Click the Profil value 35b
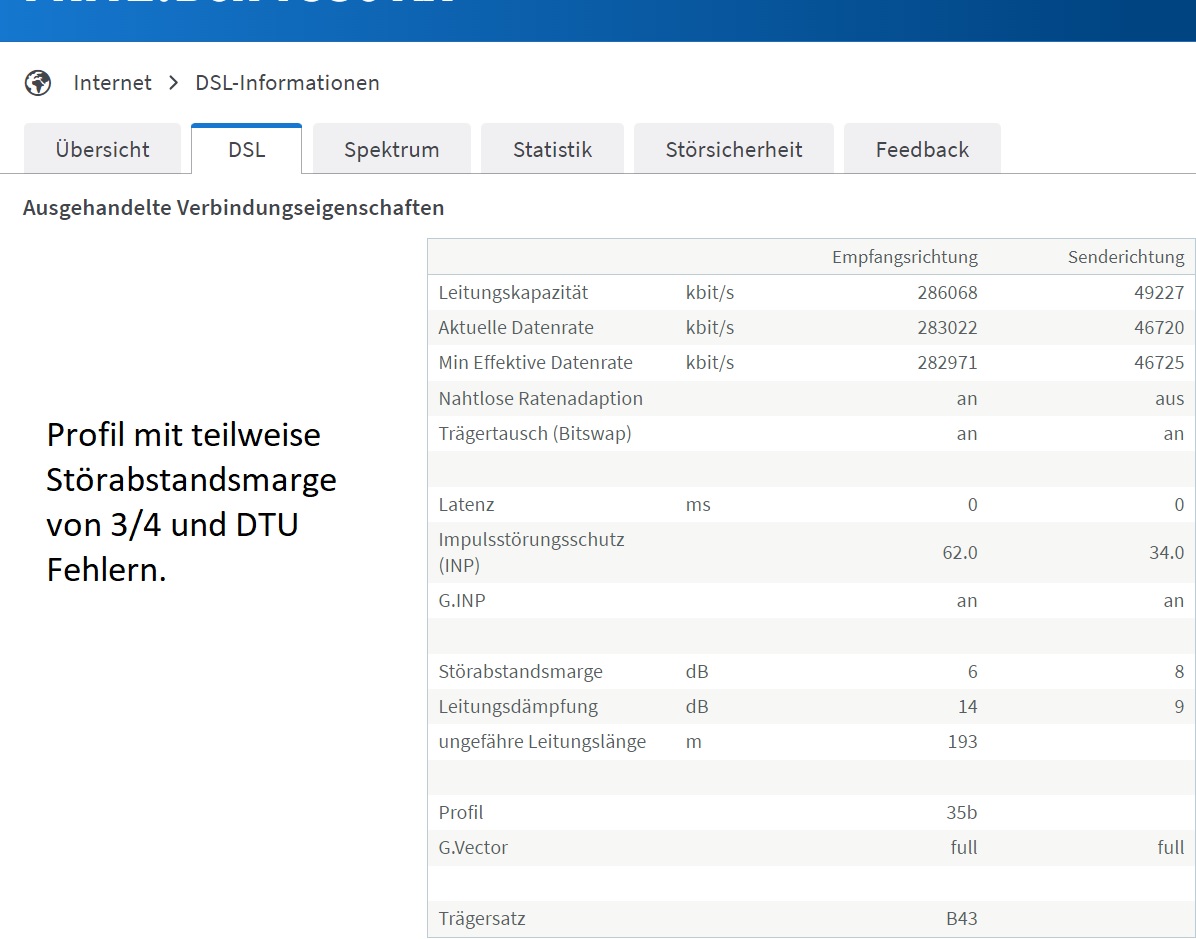Screen dimensions: 1196x939 (x=961, y=812)
